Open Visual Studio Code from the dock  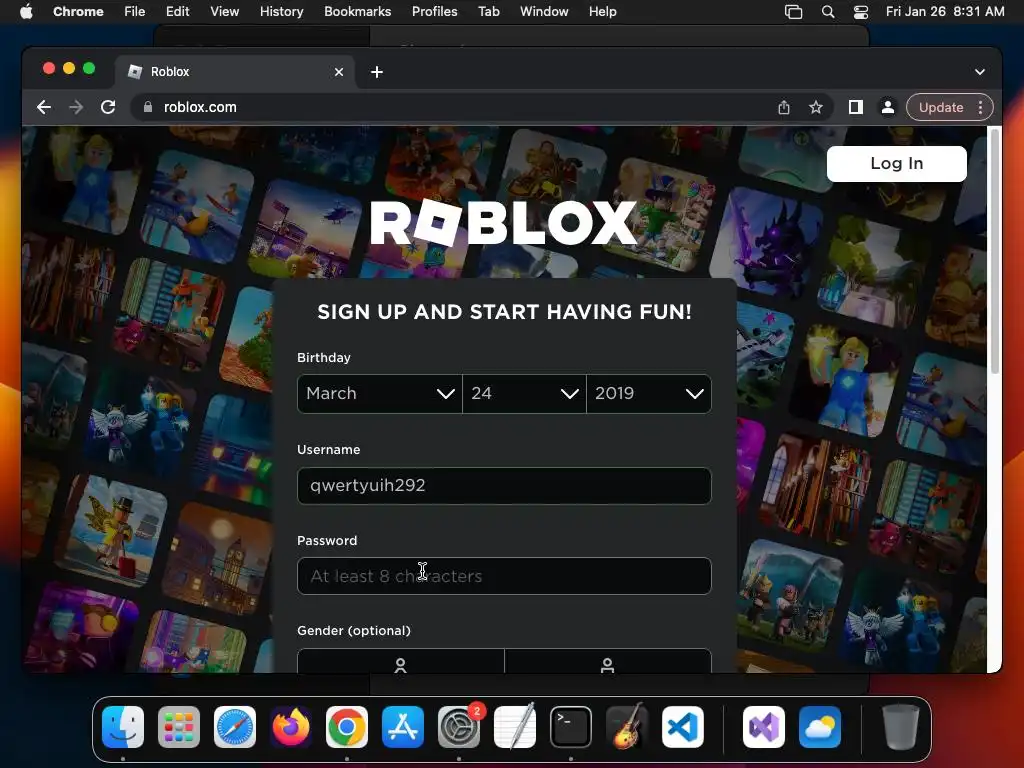[x=682, y=727]
